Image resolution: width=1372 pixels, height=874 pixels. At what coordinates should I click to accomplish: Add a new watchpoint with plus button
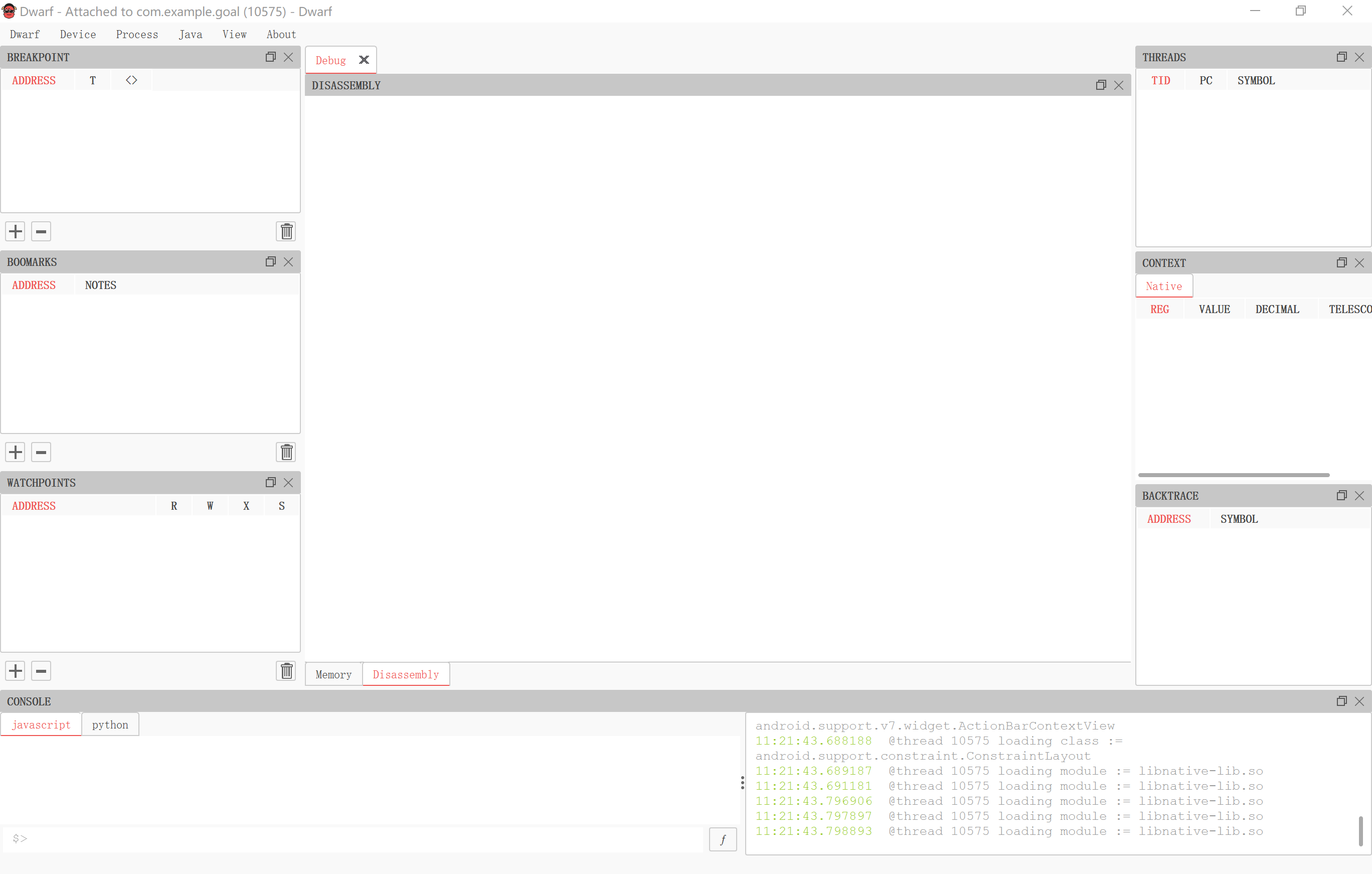click(16, 671)
